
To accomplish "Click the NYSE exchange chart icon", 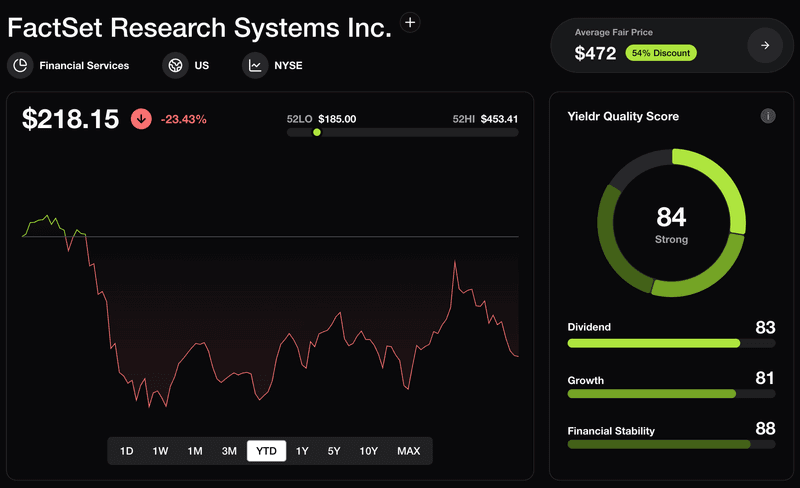I will 255,65.
